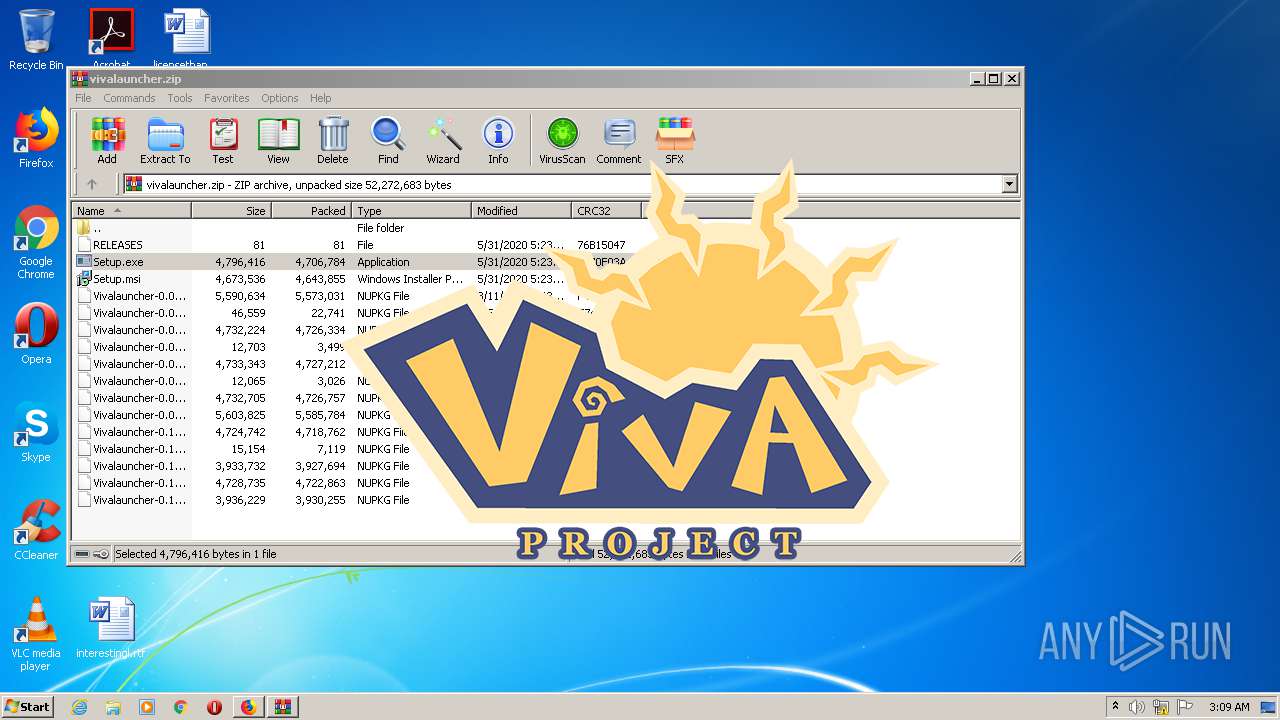Select the CCleaner desktop shortcut
The height and width of the screenshot is (720, 1280).
(x=36, y=530)
